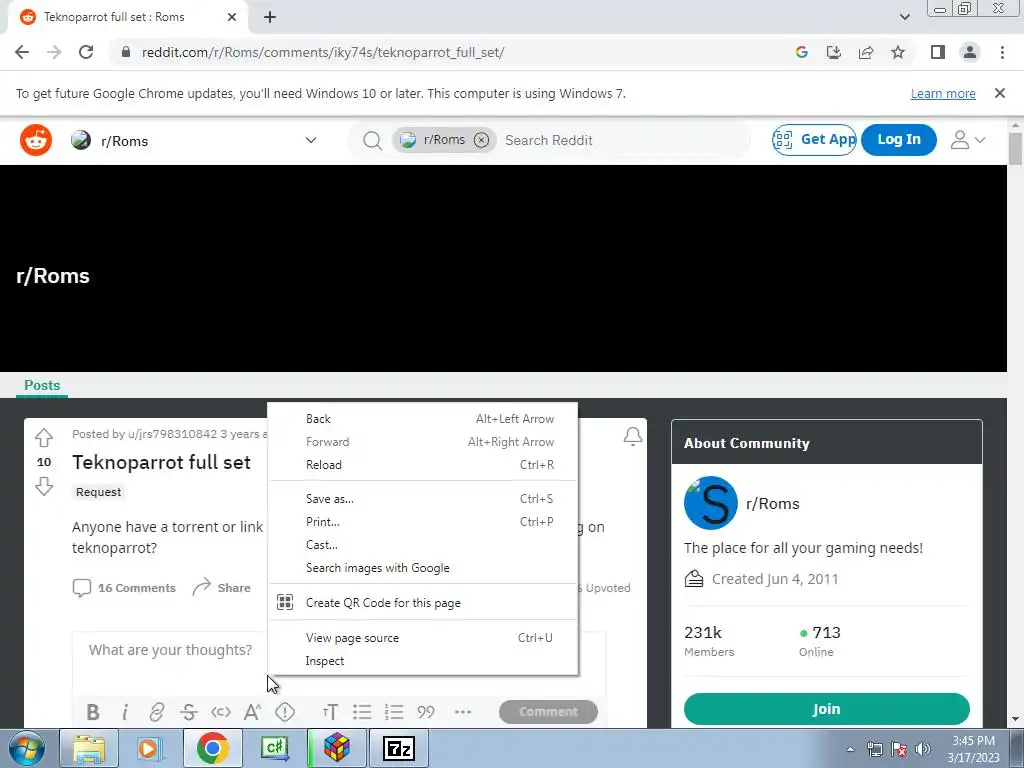Apply strikethrough in comment editor
Viewport: 1024px width, 768px height.
(x=189, y=712)
